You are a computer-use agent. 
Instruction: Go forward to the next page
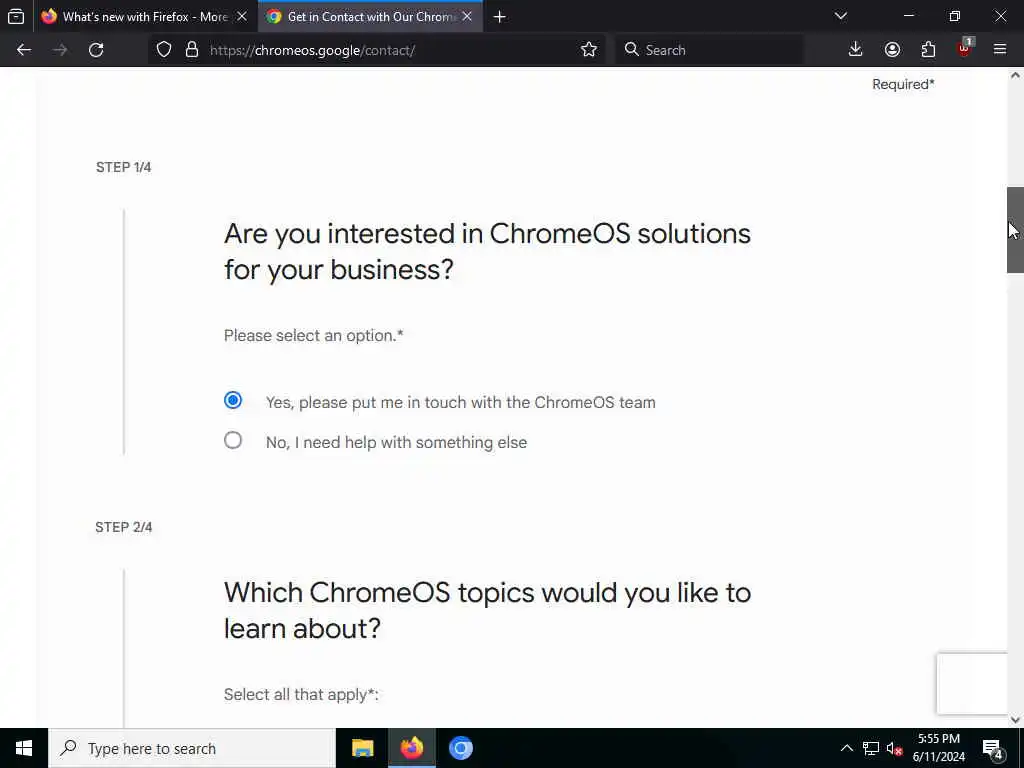60,50
